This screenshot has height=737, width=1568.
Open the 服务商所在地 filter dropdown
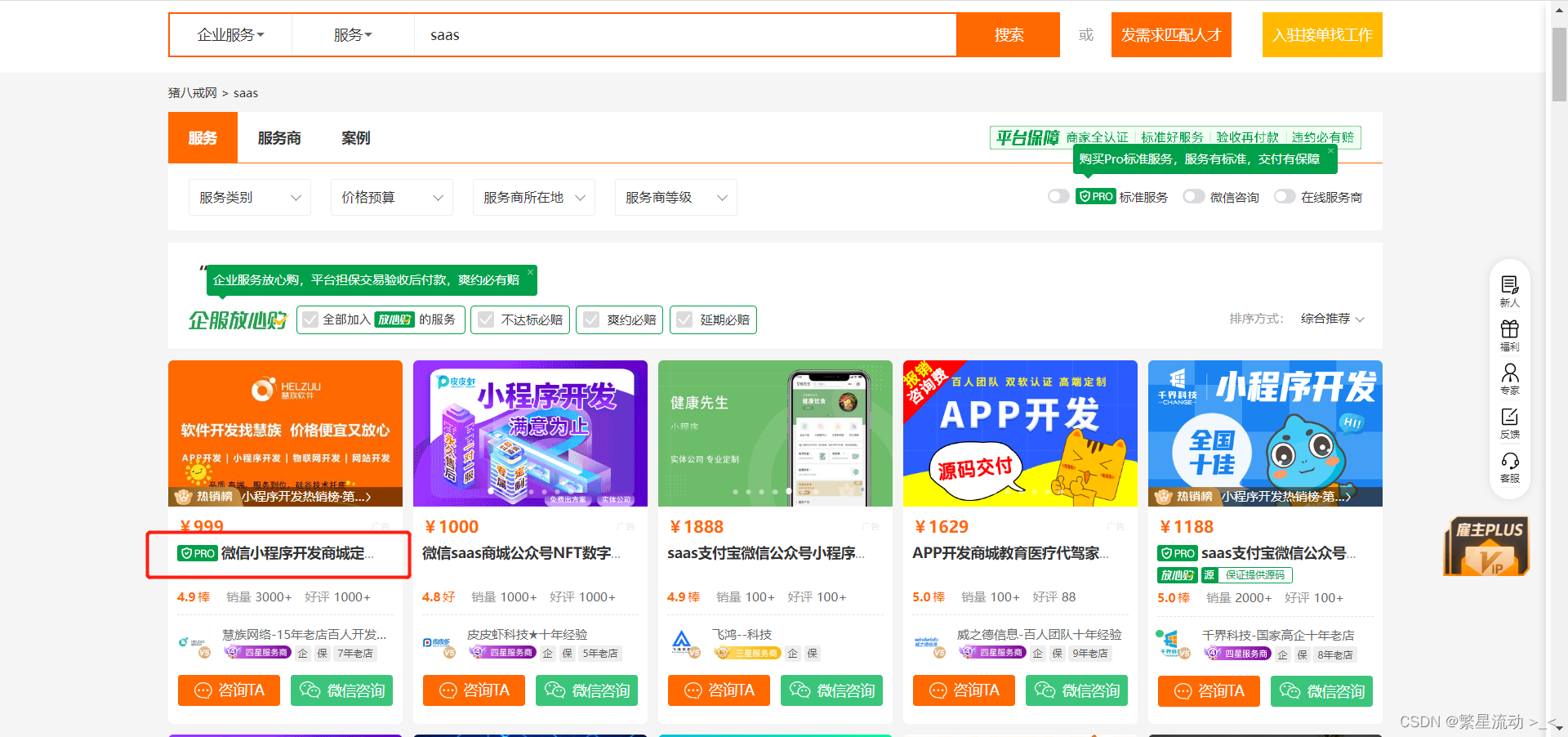(x=534, y=197)
